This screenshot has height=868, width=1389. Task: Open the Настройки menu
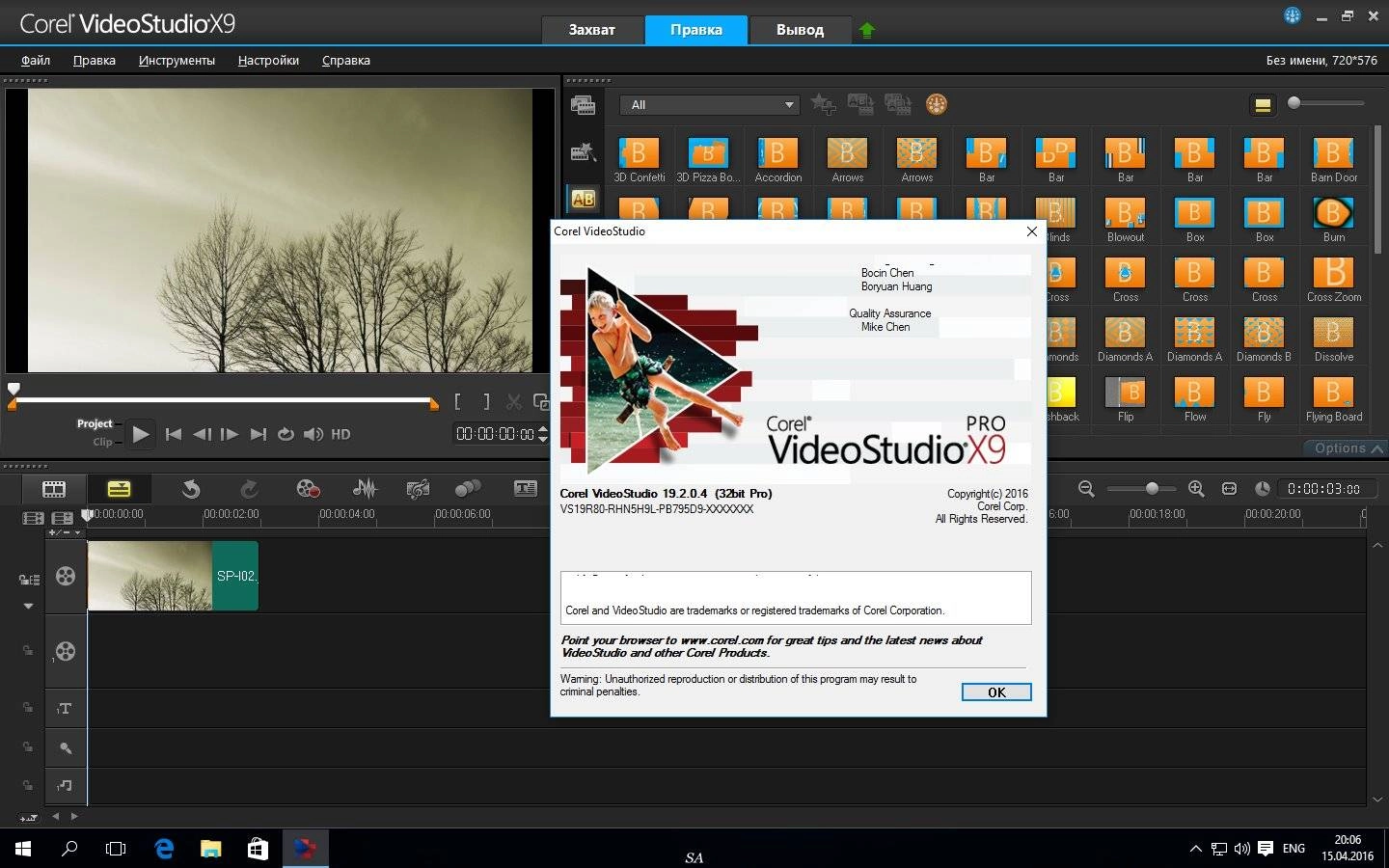268,60
